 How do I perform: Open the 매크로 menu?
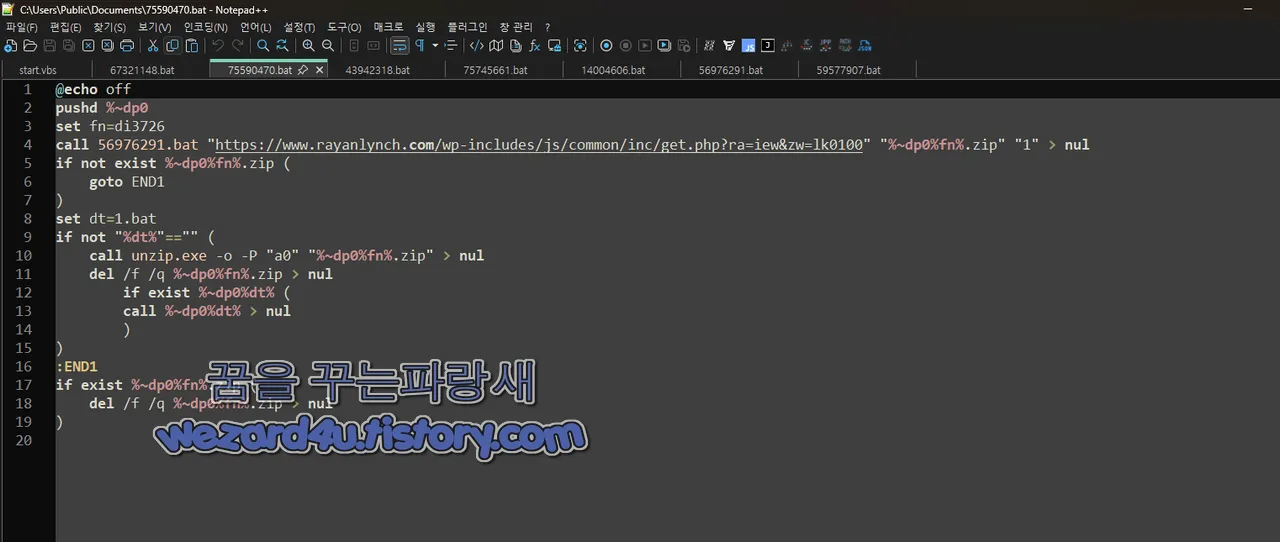pos(388,27)
